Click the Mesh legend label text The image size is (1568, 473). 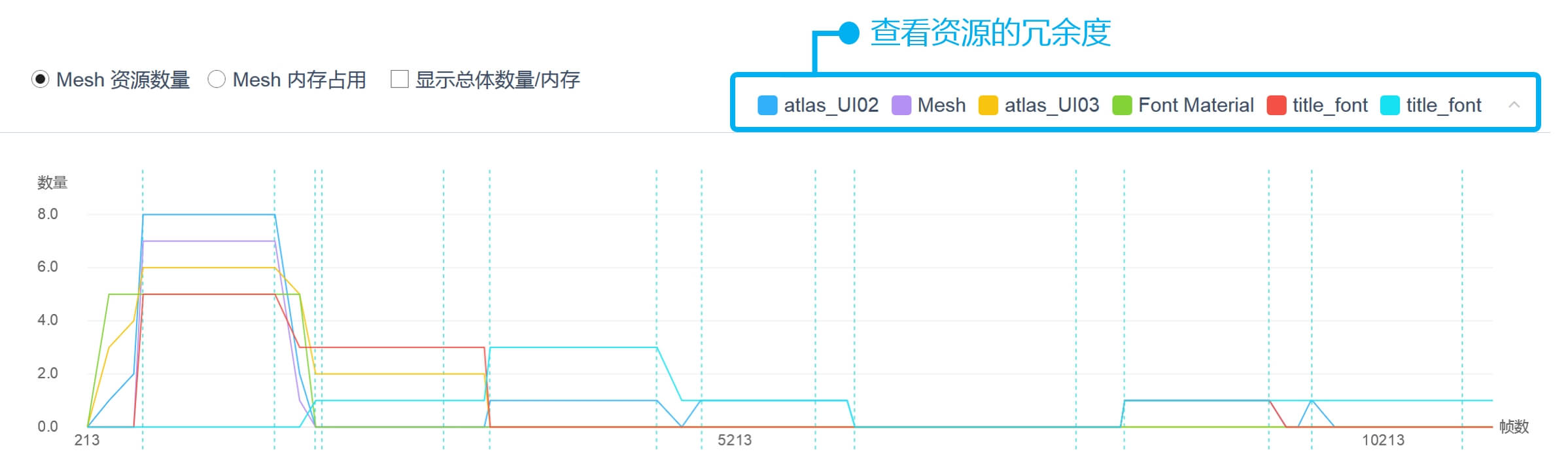click(x=941, y=105)
